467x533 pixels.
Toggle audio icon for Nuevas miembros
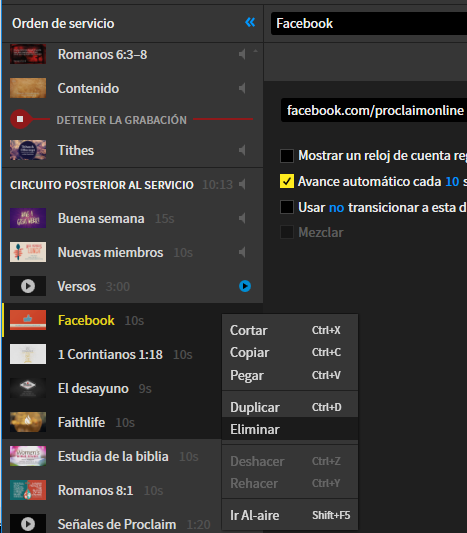point(242,252)
